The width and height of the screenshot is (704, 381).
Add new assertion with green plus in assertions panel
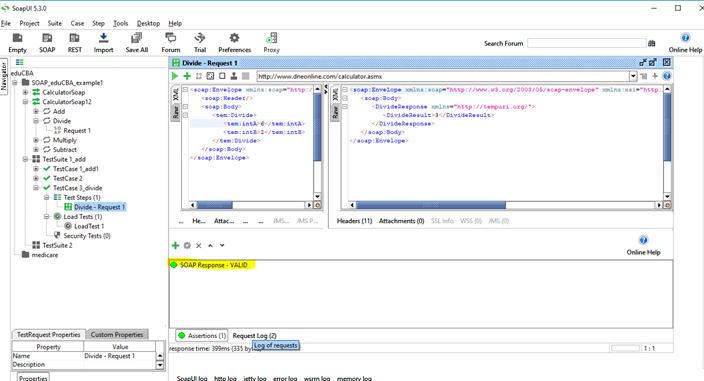(x=176, y=245)
